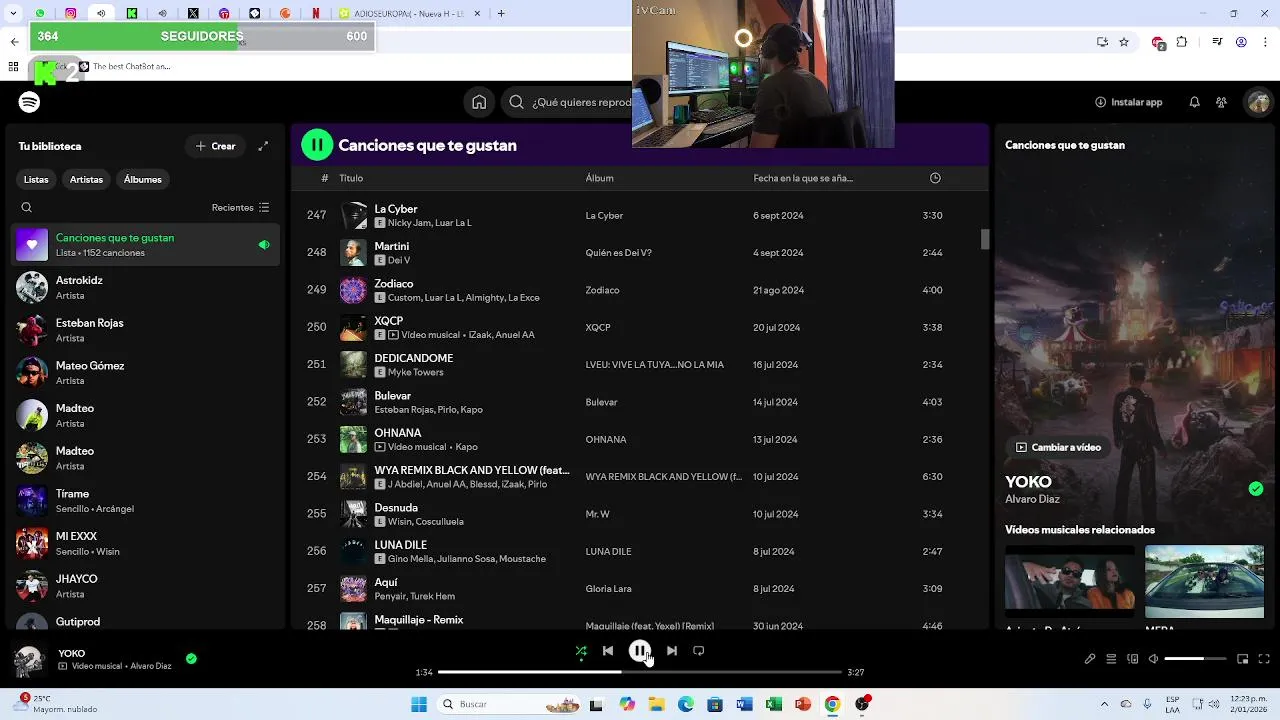Open JHAYCO artist in library
1280x720 pixels.
146,586
